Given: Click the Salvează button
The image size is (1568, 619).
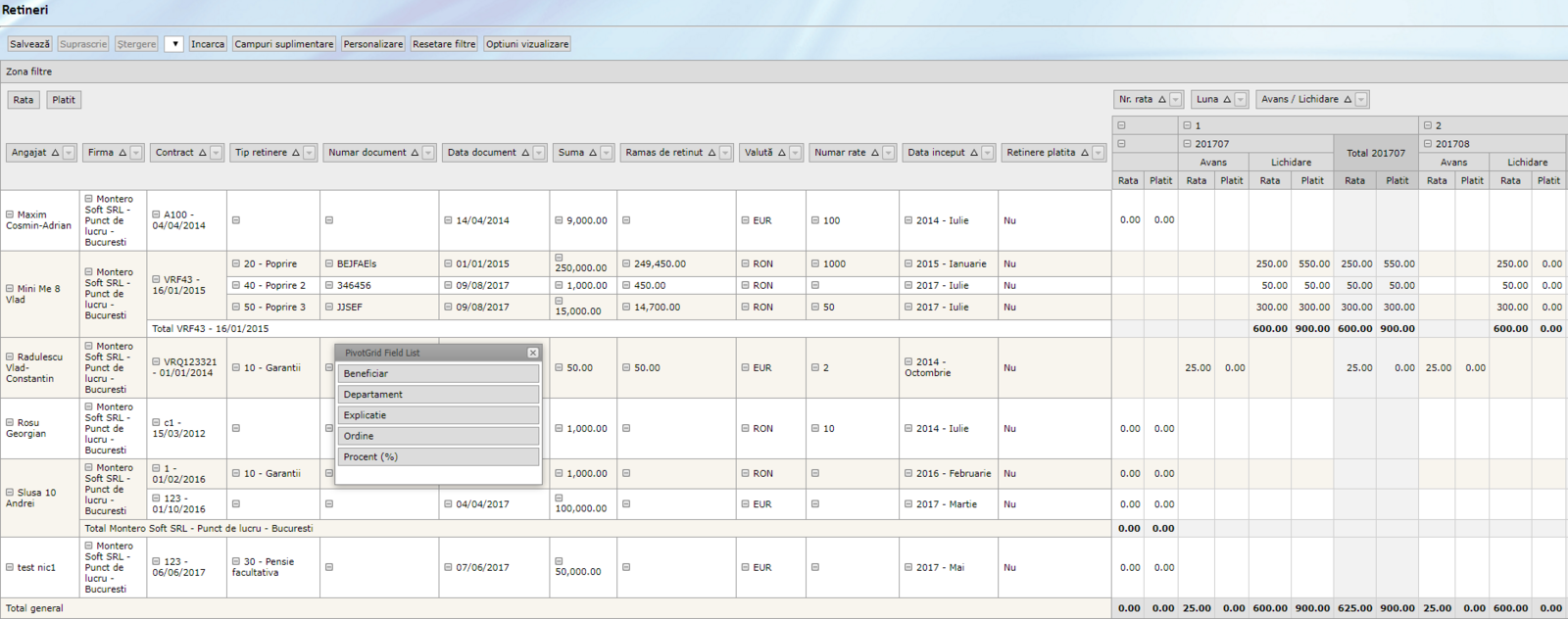Looking at the screenshot, I should 29,44.
